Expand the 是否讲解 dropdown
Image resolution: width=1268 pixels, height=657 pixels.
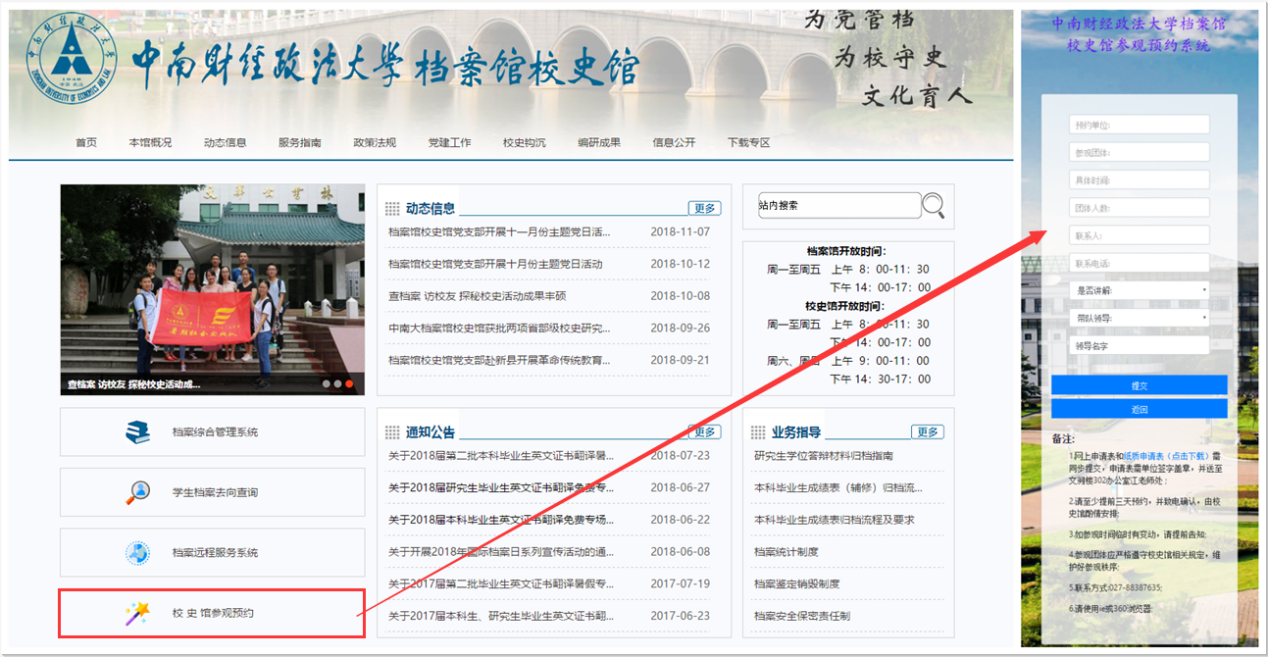[1139, 290]
